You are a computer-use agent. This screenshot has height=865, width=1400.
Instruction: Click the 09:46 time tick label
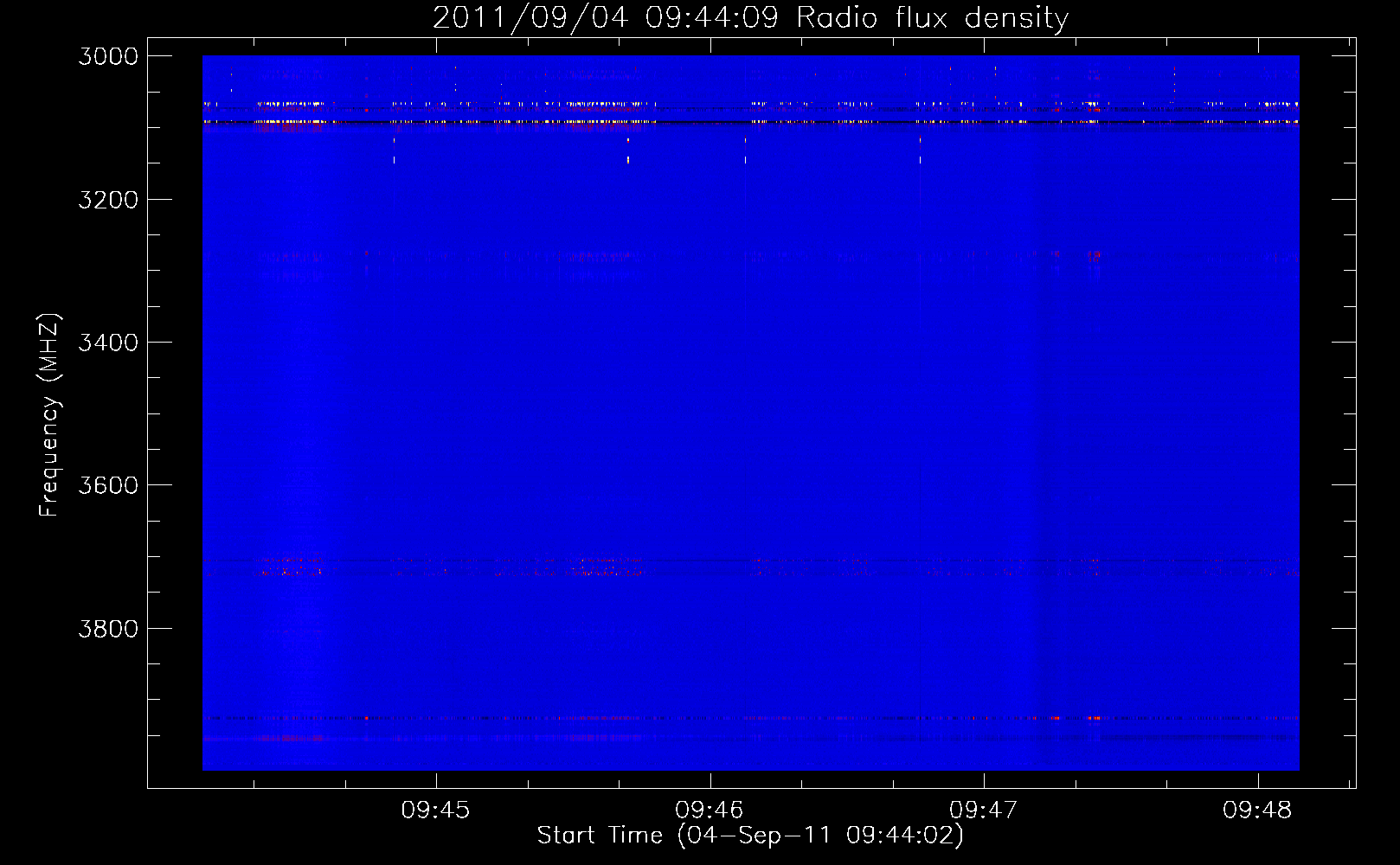pos(710,811)
